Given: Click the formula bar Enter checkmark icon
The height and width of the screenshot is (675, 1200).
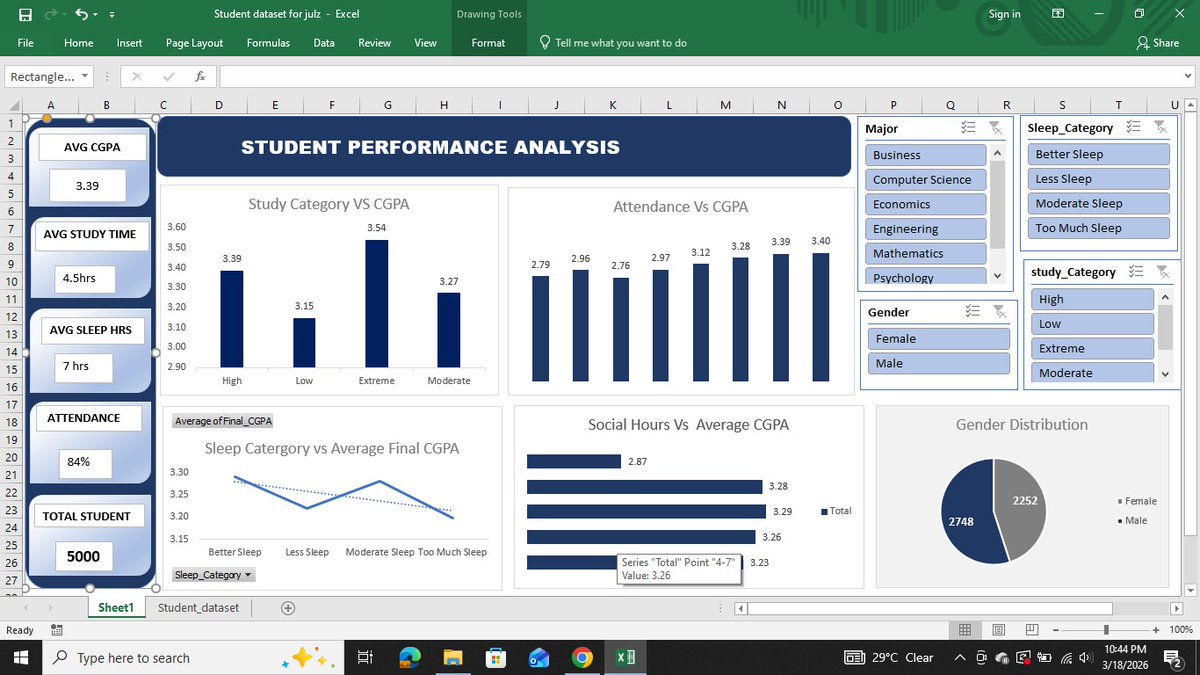Looking at the screenshot, I should pos(167,77).
